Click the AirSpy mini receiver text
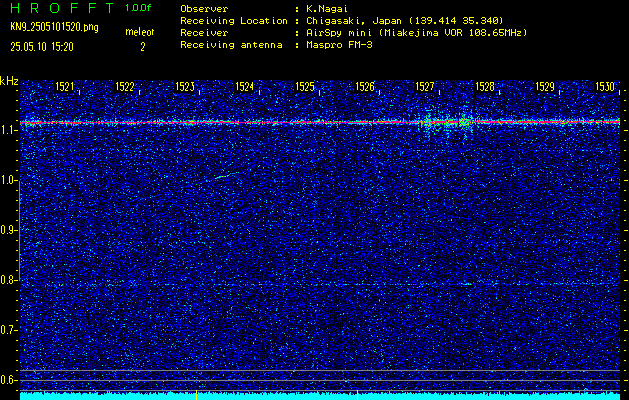This screenshot has width=629, height=400. point(416,32)
